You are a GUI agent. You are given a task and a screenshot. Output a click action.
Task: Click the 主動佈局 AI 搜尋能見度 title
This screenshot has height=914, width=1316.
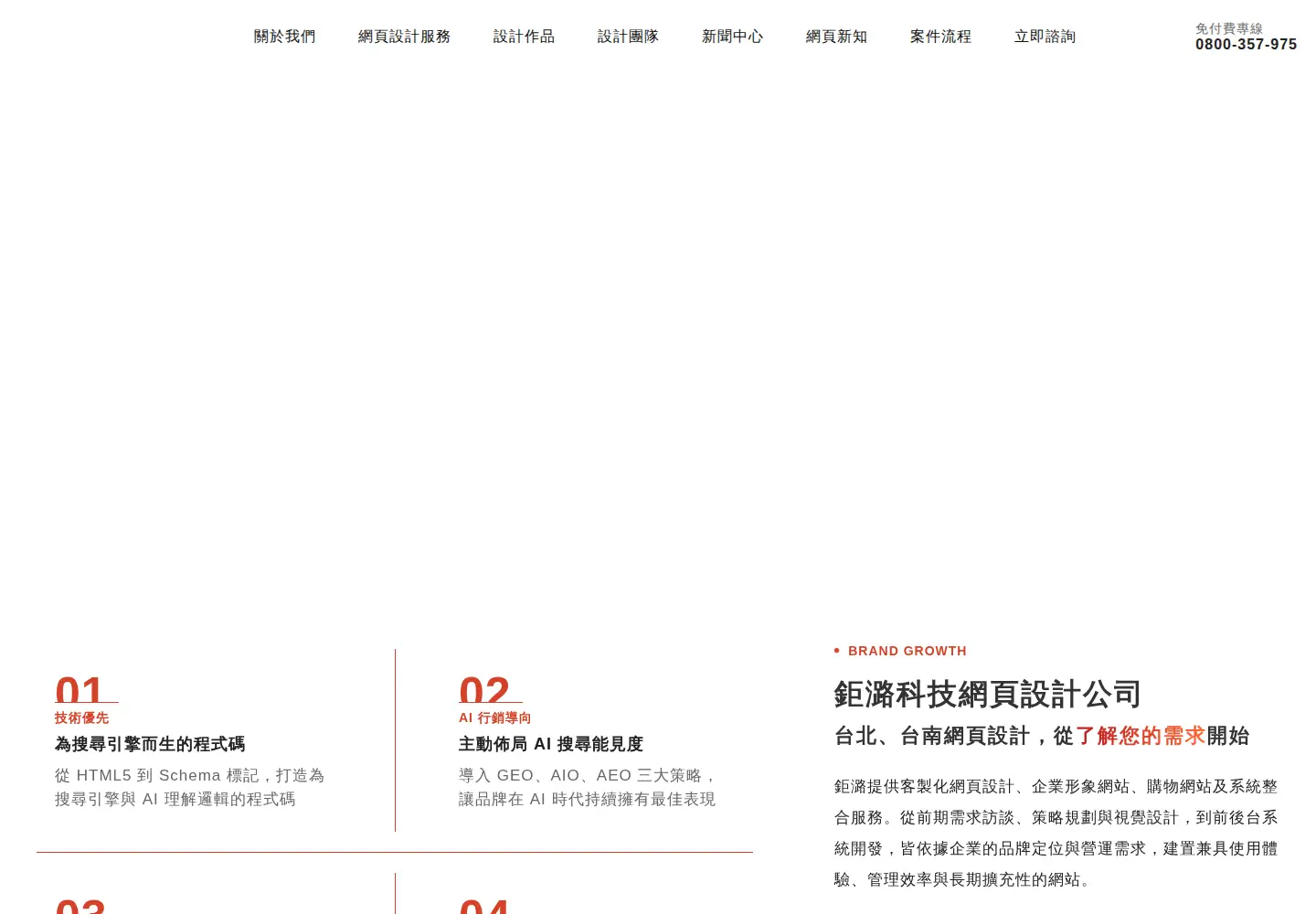point(551,744)
